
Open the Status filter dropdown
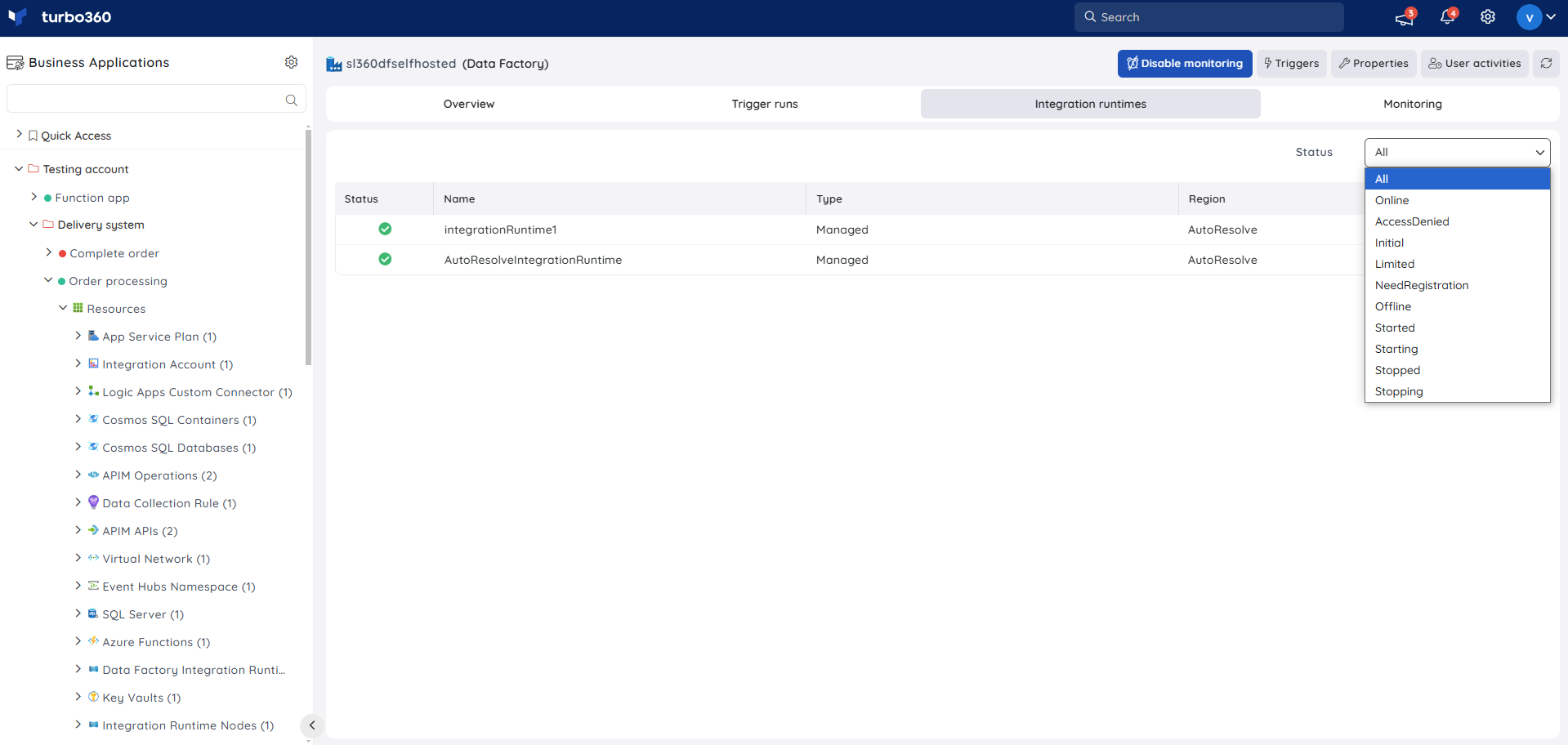pos(1457,152)
